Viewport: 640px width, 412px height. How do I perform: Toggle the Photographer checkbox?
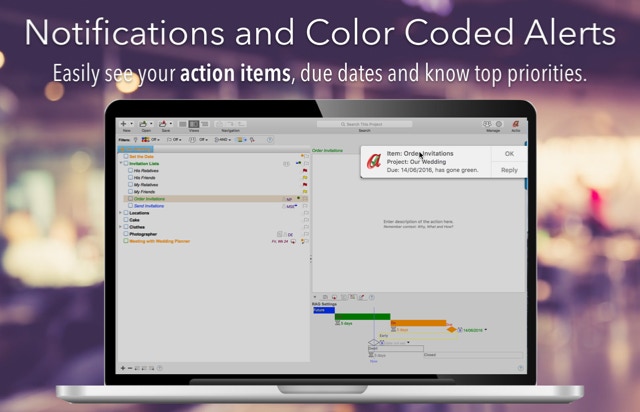coord(125,234)
